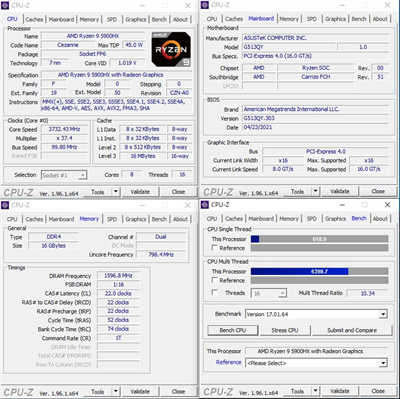The image size is (400, 399).
Task: Enable the Single Thread Reference checkbox
Action: (215, 248)
